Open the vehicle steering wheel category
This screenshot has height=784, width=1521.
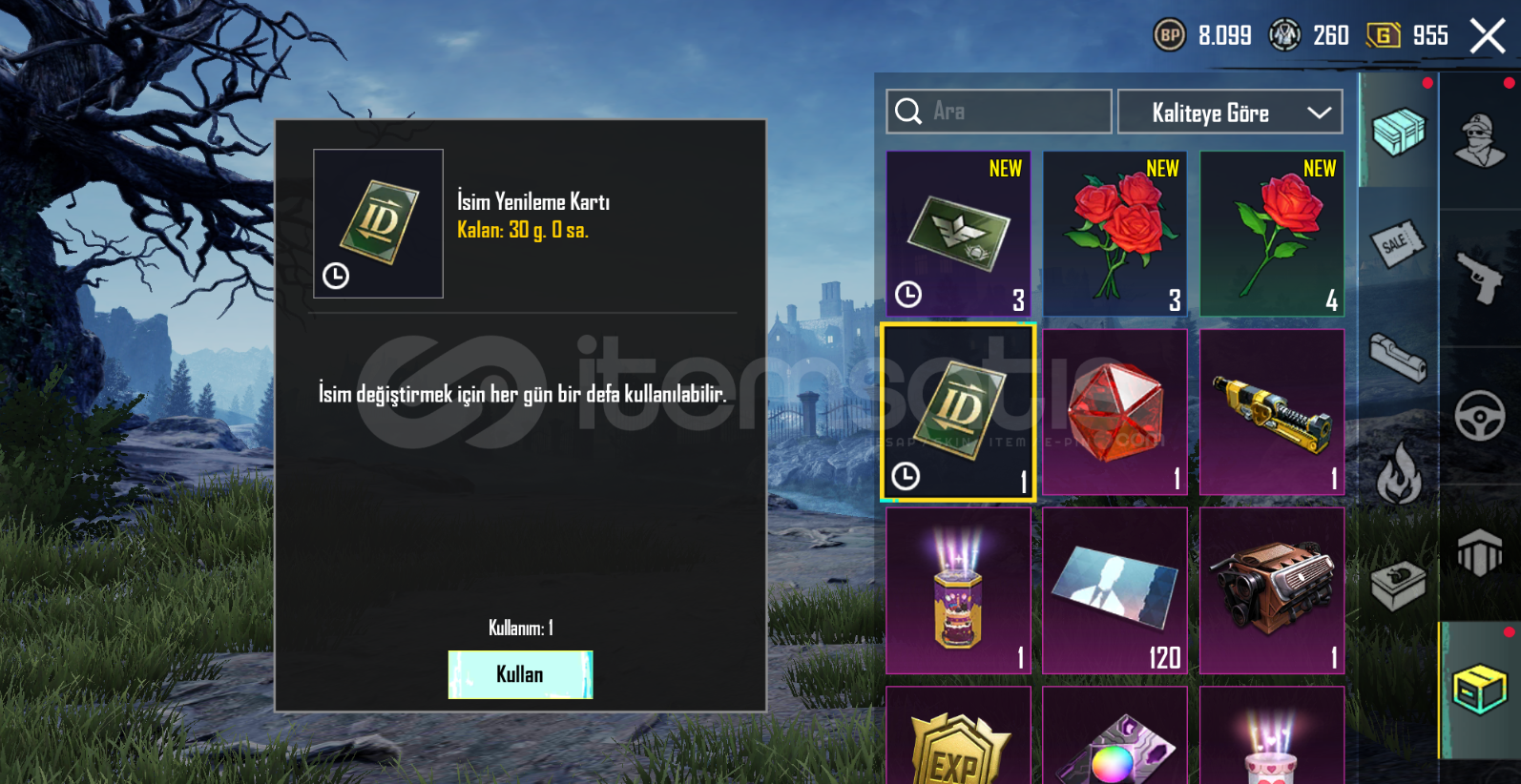(1479, 416)
